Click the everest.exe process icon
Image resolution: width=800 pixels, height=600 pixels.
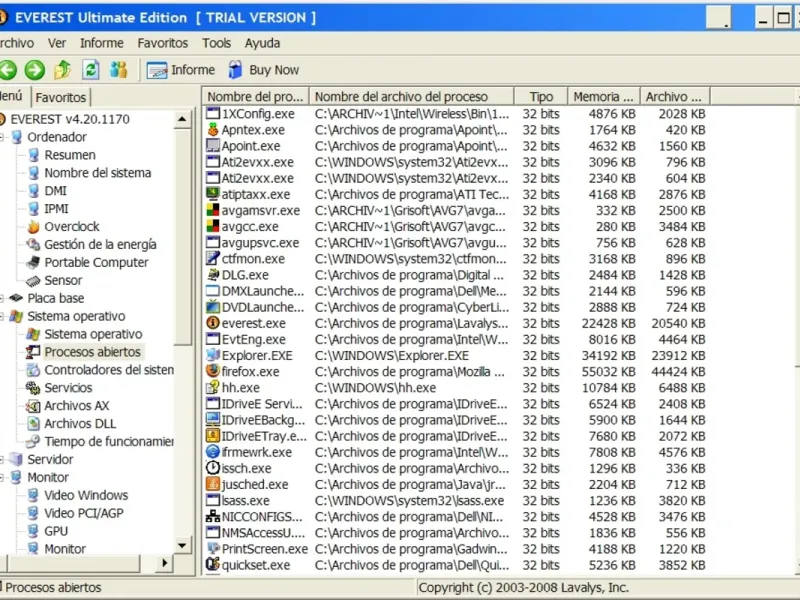213,323
